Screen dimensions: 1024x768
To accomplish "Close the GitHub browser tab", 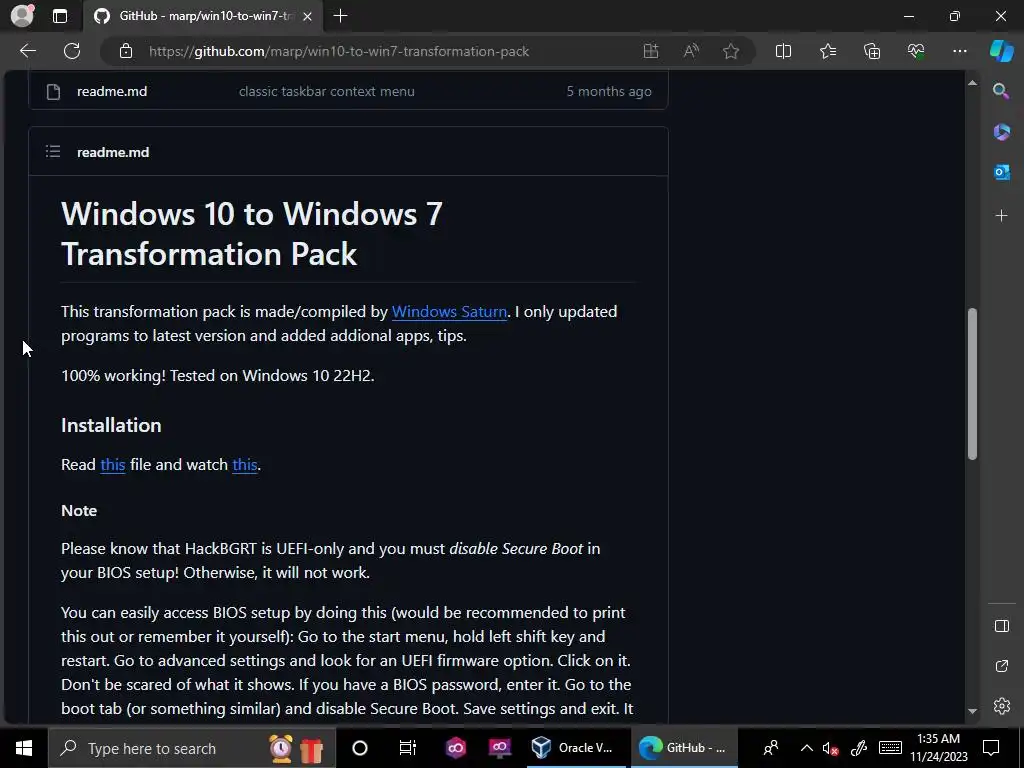I will 308,16.
